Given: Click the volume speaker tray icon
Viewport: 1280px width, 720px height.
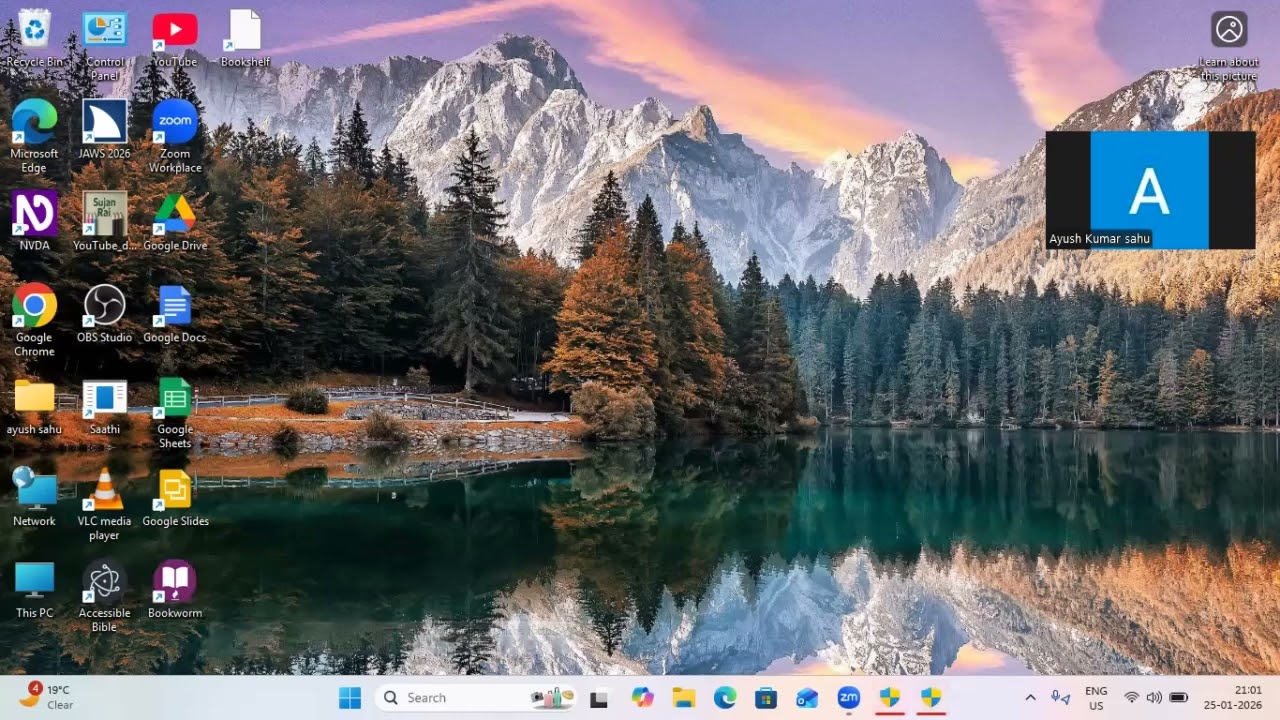Looking at the screenshot, I should tap(1154, 698).
